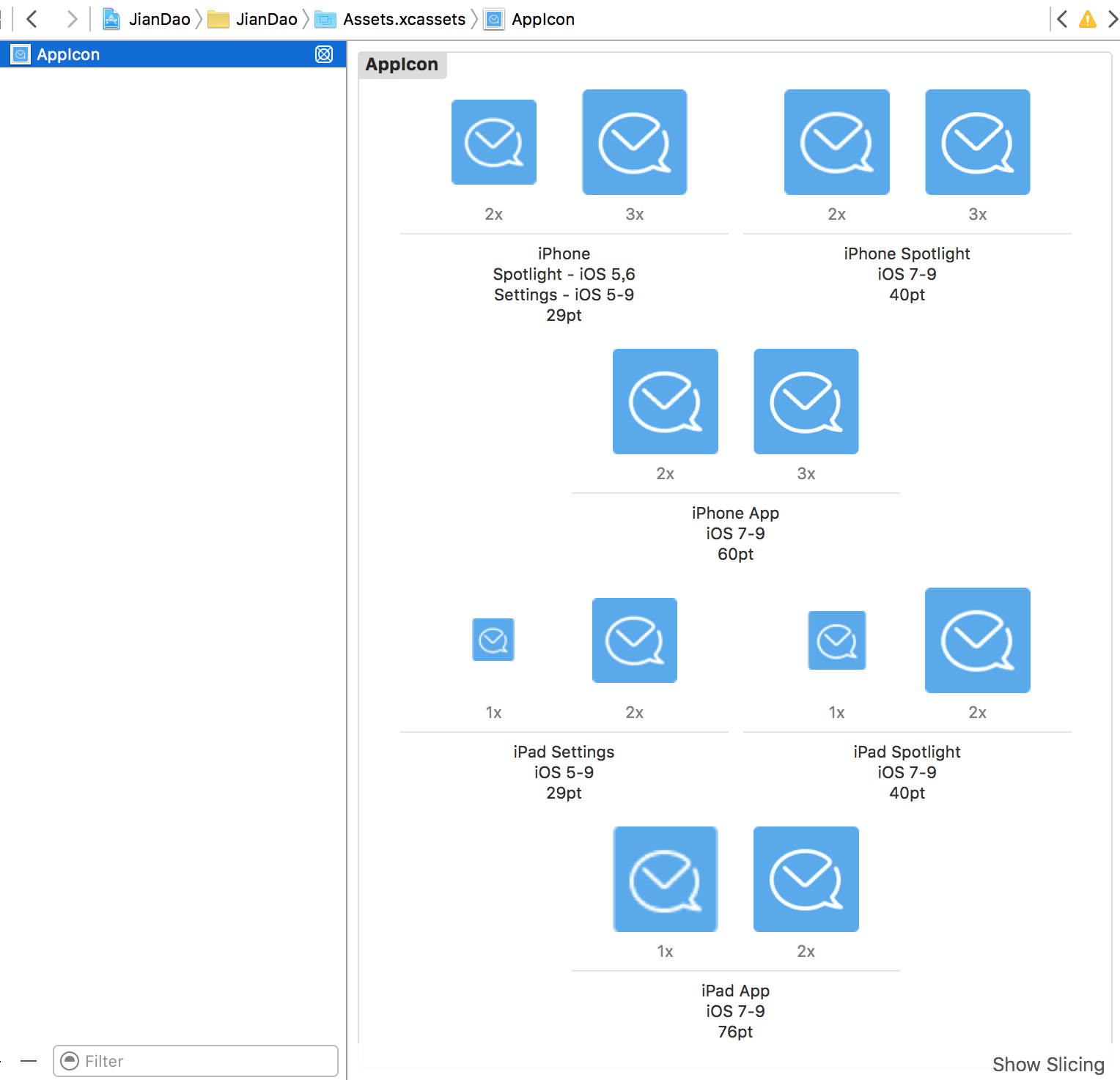The width and height of the screenshot is (1120, 1080).
Task: Focus the Filter search field
Action: [x=196, y=1061]
